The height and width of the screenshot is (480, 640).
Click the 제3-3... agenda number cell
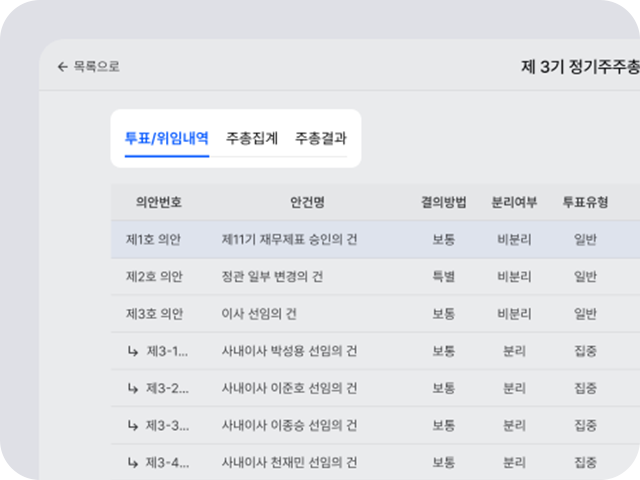167,426
